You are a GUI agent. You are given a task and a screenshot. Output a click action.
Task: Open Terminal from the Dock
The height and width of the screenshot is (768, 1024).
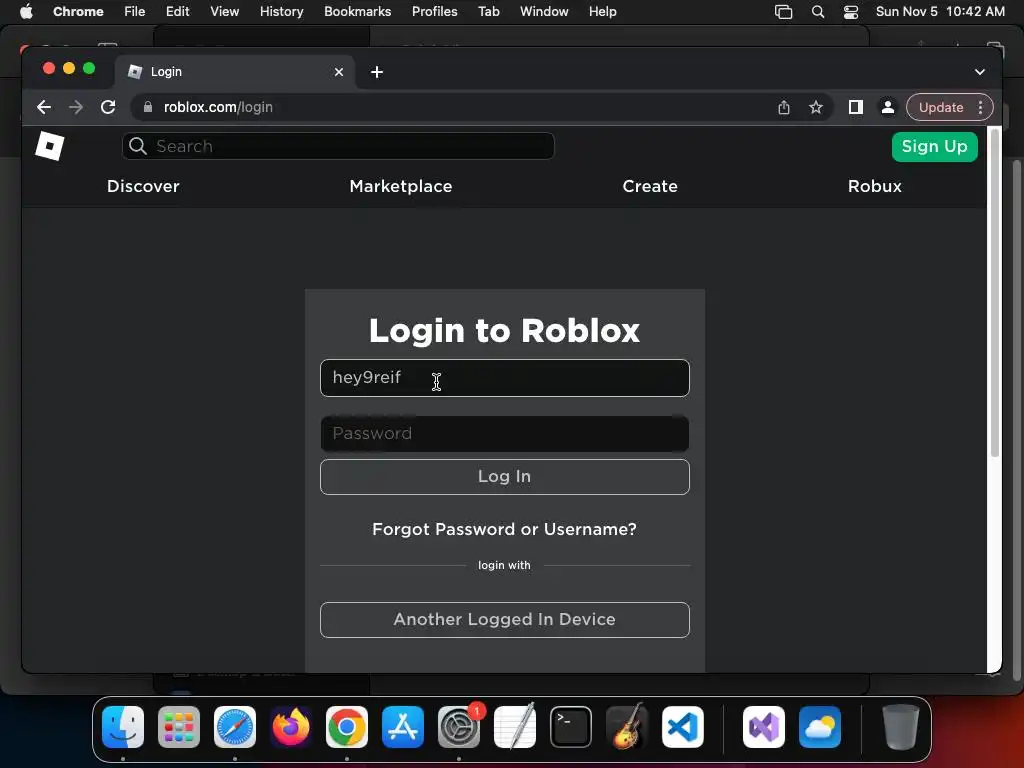(x=571, y=727)
